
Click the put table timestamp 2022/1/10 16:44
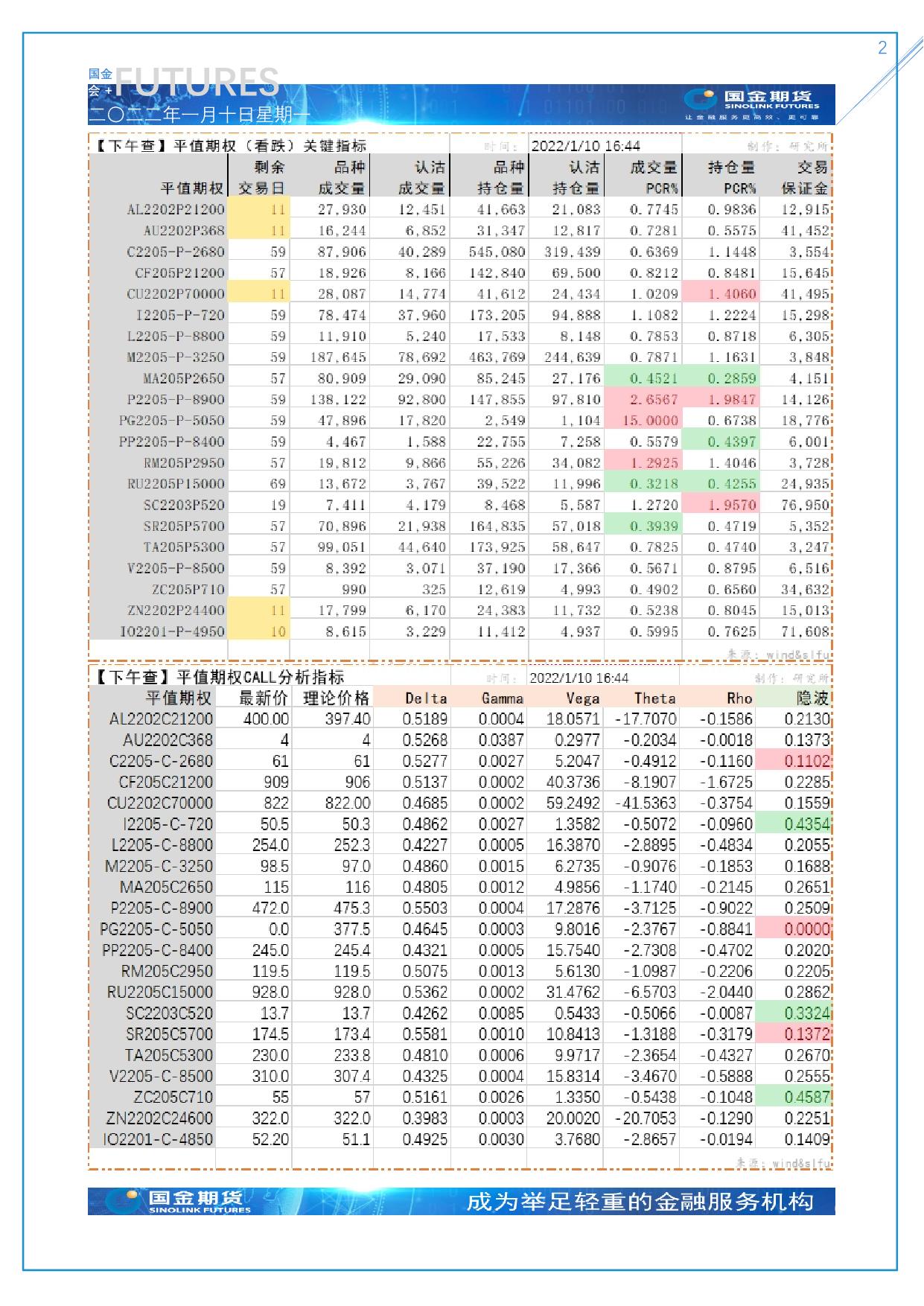585,146
